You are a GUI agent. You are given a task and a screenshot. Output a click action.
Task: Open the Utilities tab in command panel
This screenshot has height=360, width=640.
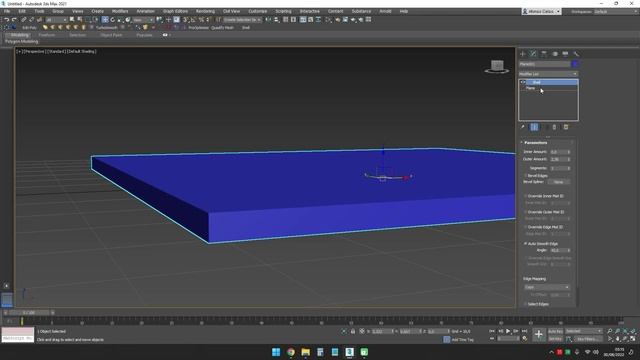(576, 54)
